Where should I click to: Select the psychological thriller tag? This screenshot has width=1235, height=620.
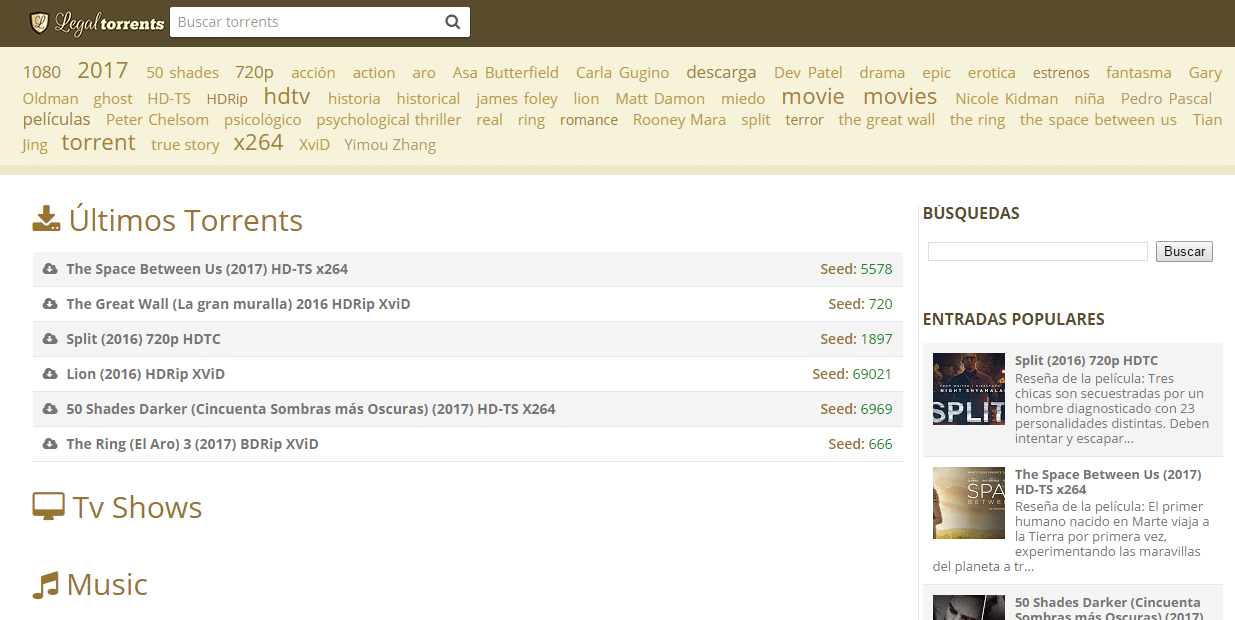[x=389, y=120]
